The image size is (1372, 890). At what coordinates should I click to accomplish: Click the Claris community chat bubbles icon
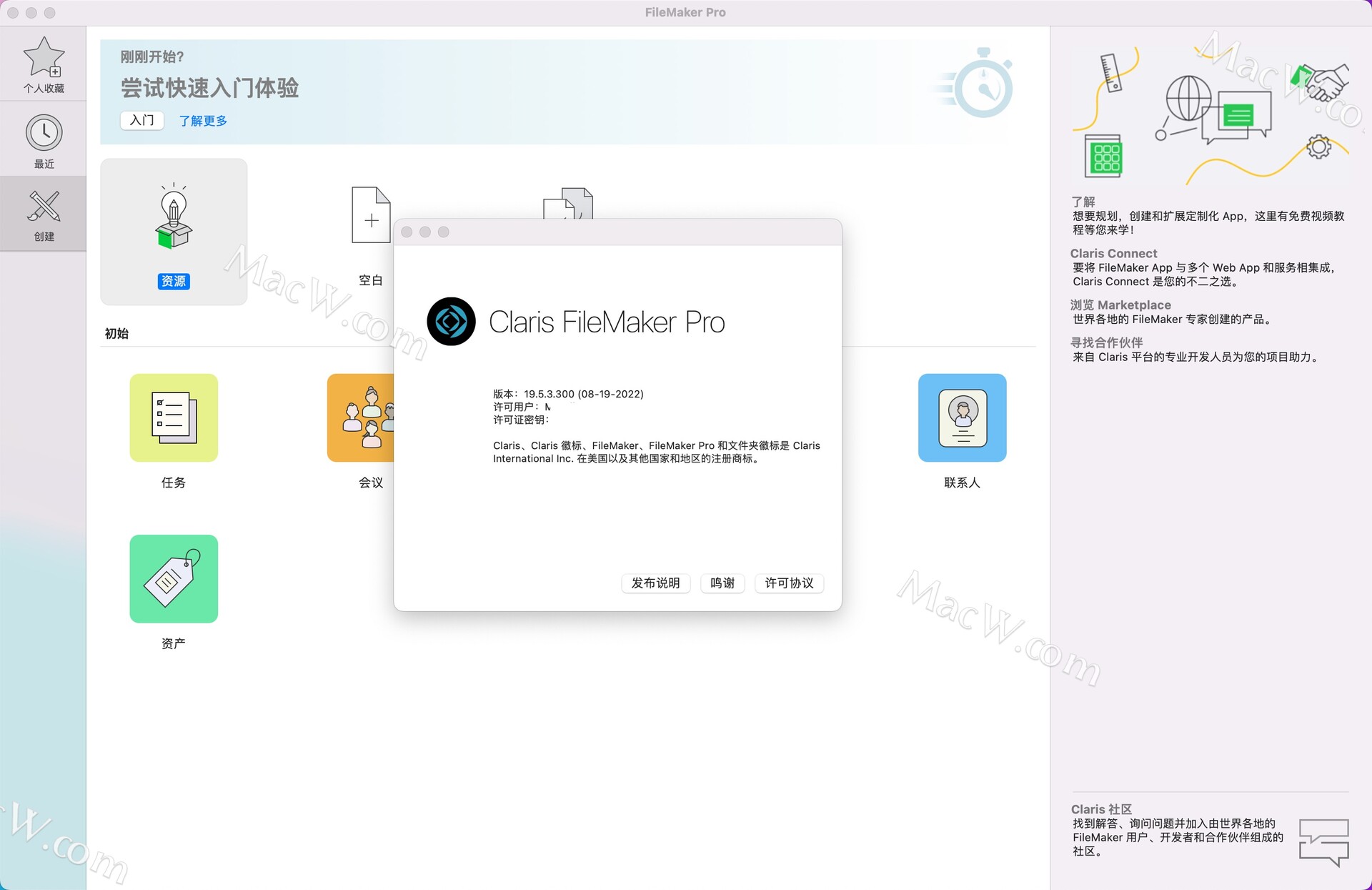click(x=1323, y=842)
